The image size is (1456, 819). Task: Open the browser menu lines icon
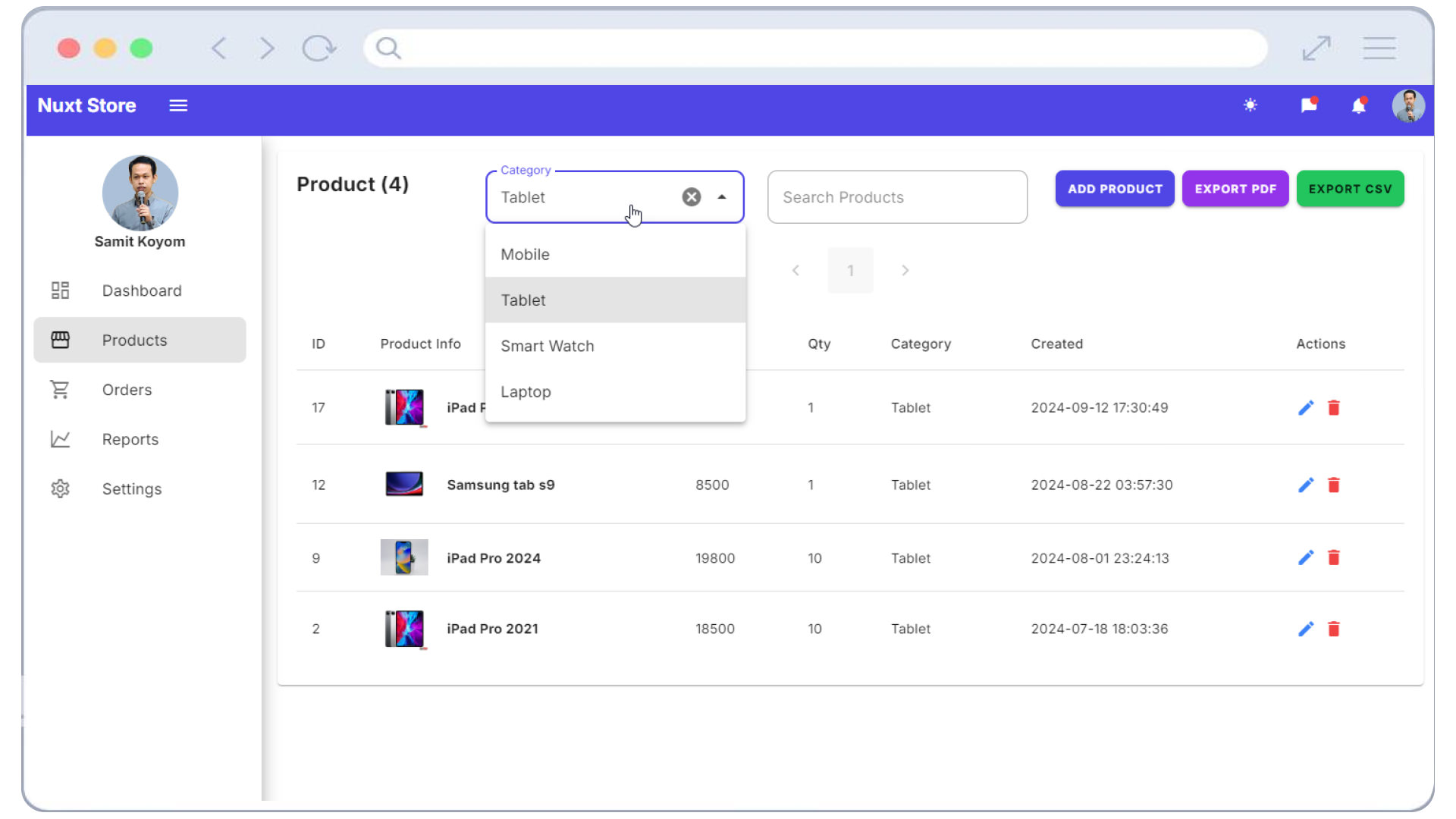(1379, 49)
